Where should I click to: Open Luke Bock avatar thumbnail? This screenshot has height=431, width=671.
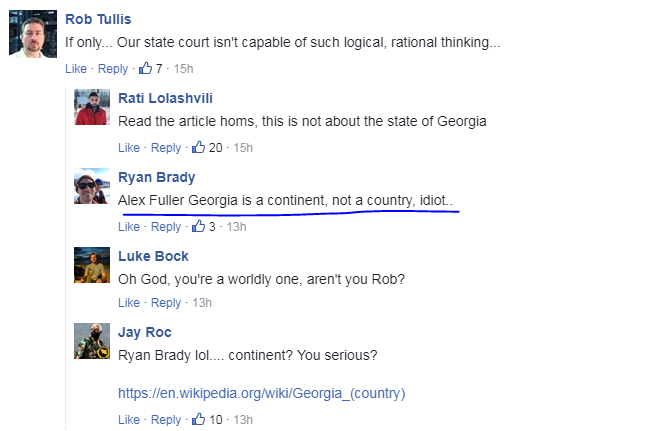click(92, 265)
